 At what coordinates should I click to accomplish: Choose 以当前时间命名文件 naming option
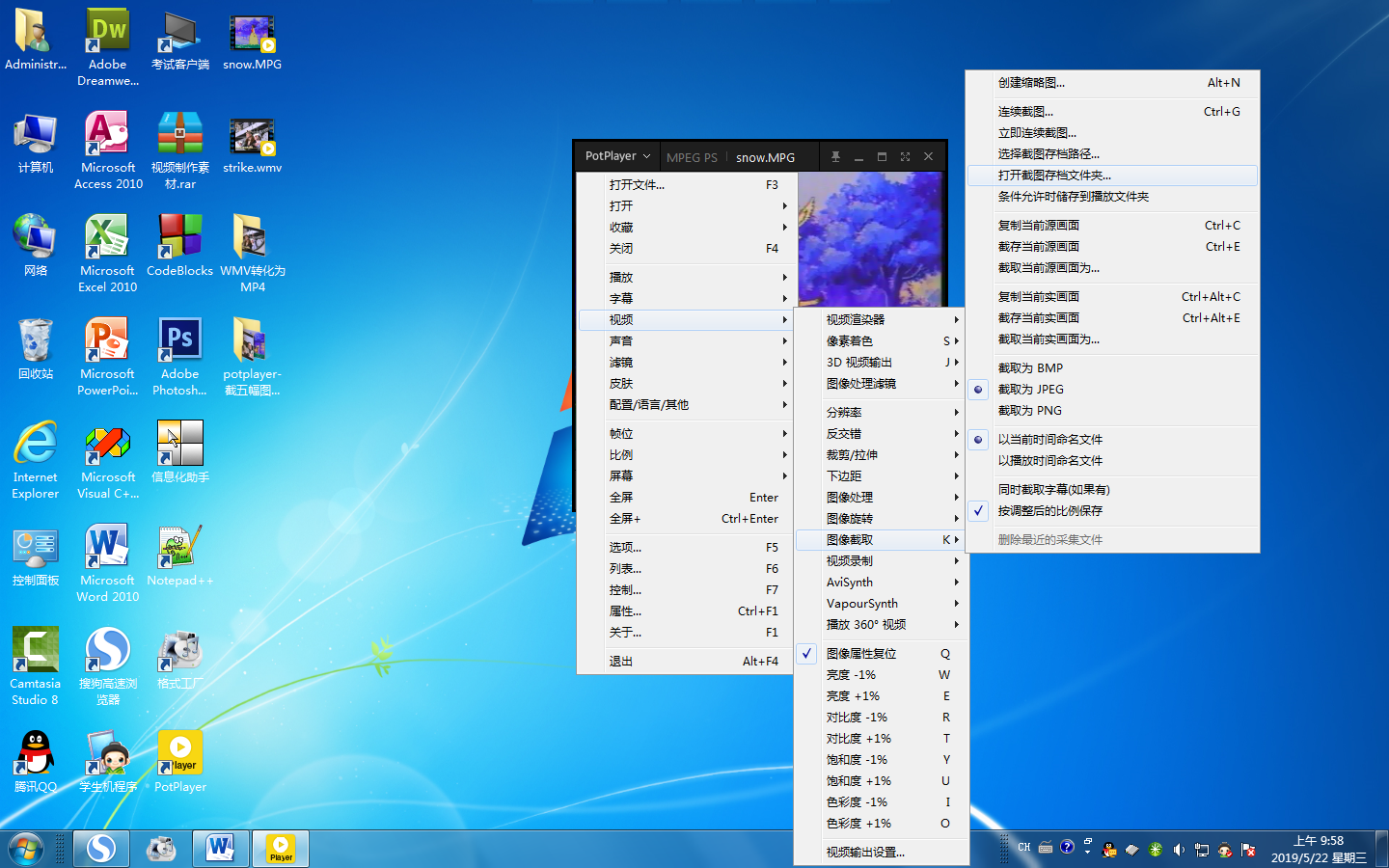pos(1113,440)
